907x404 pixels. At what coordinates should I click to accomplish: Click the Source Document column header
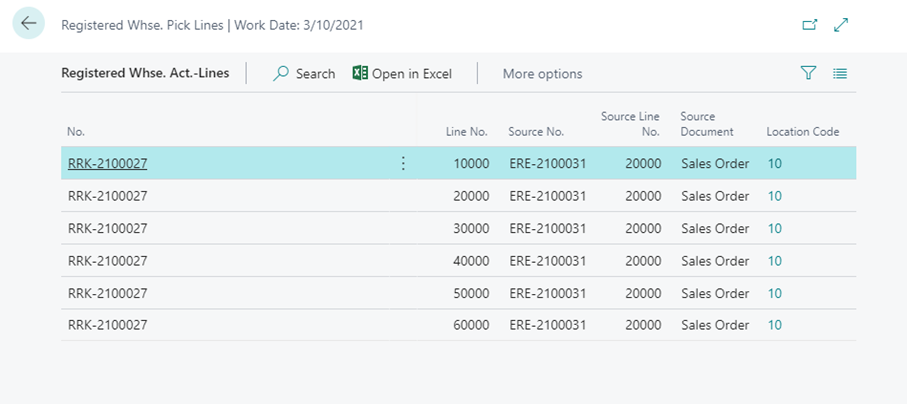[707, 124]
